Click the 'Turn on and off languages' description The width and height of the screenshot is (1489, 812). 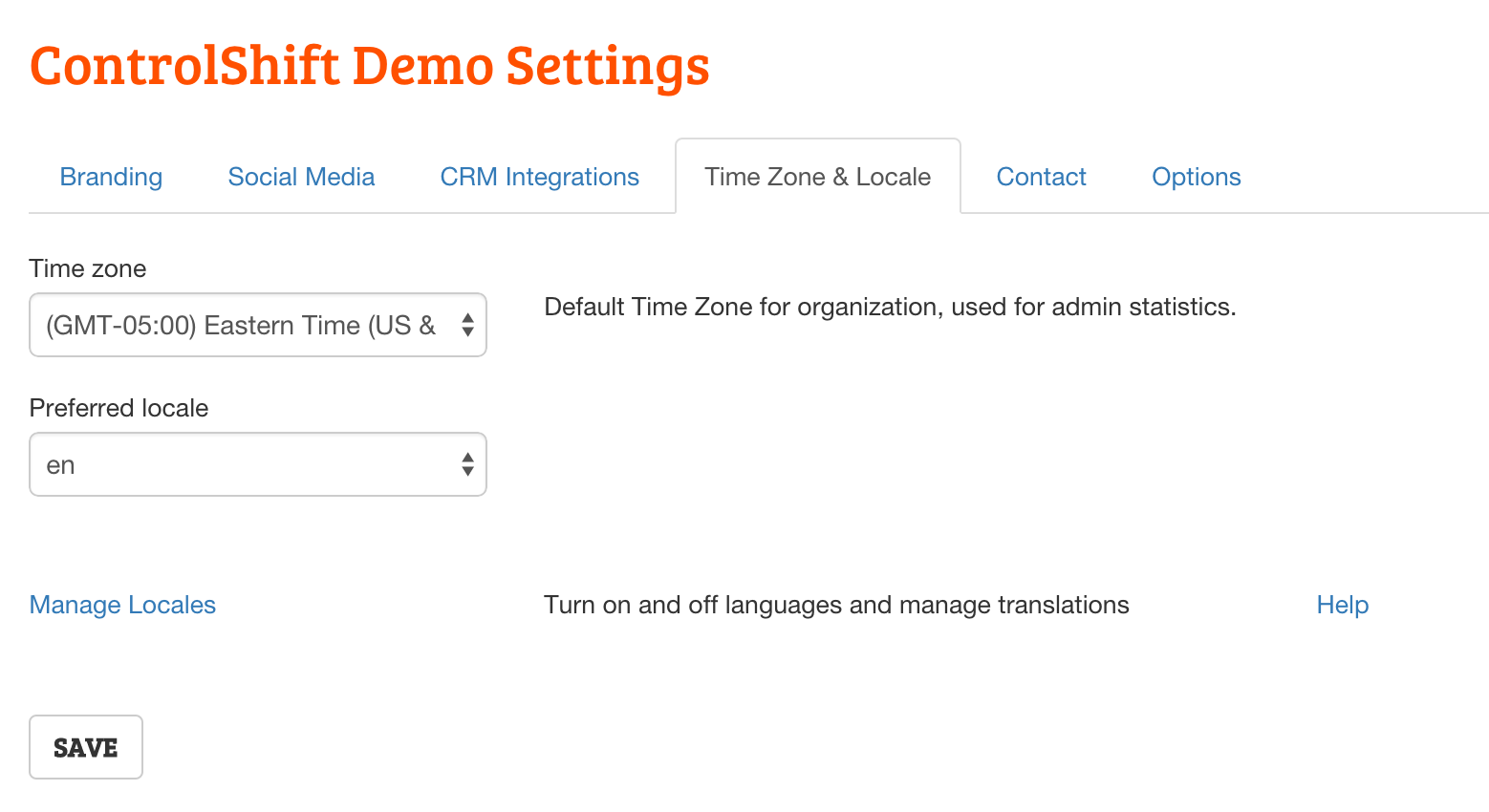(x=836, y=605)
